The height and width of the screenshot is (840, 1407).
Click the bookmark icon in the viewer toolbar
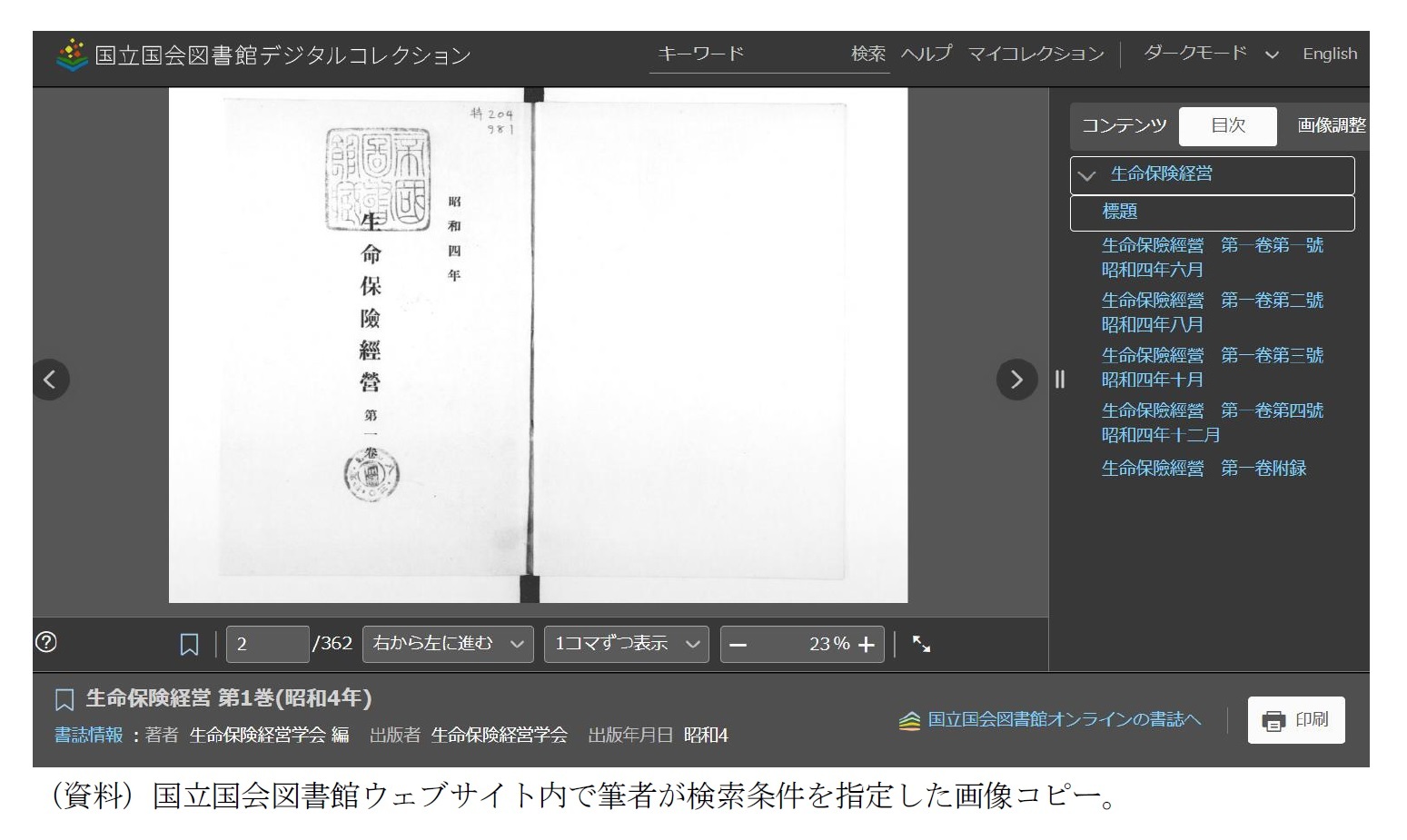coord(188,643)
